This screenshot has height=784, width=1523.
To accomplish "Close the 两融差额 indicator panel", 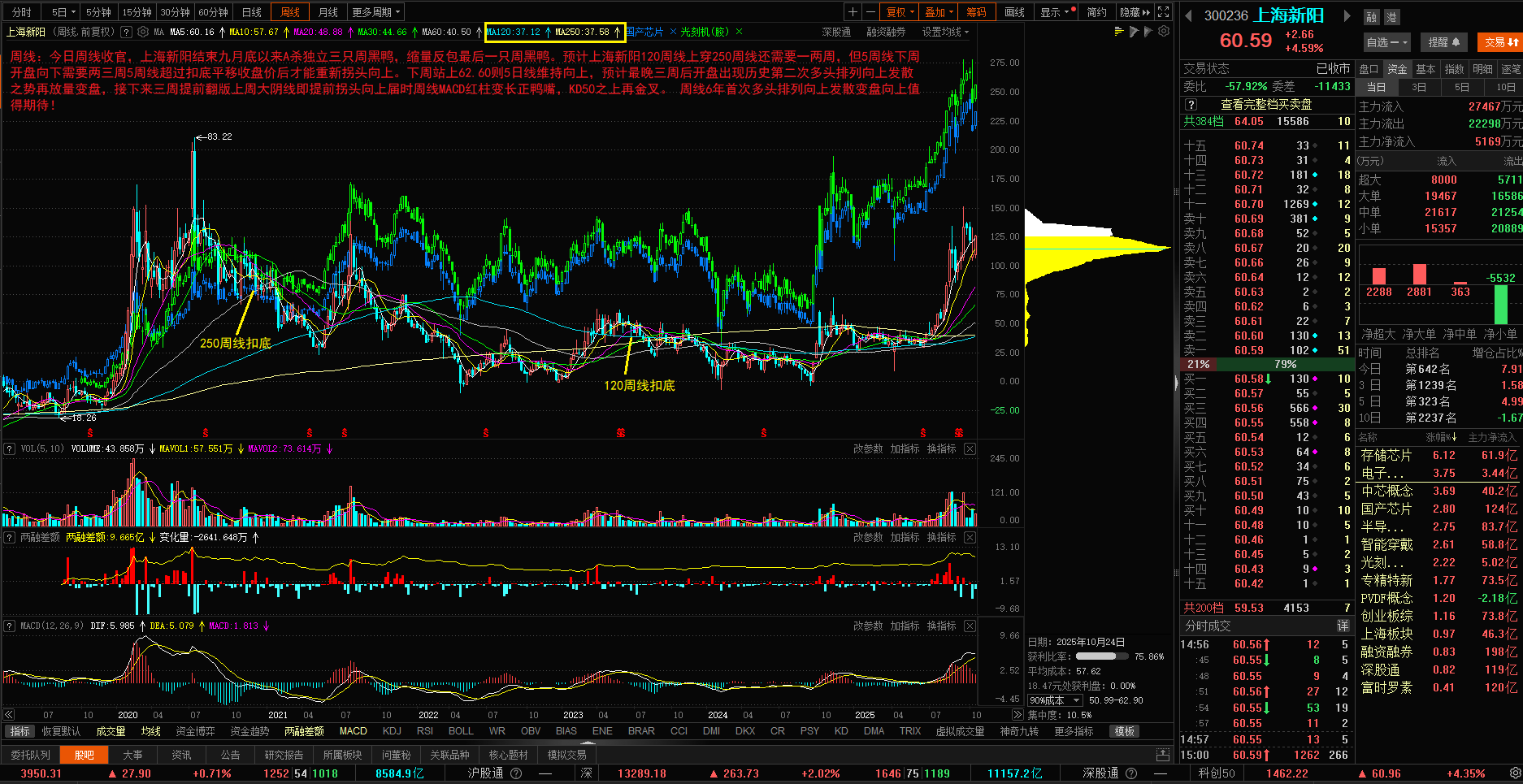I will click(x=970, y=537).
